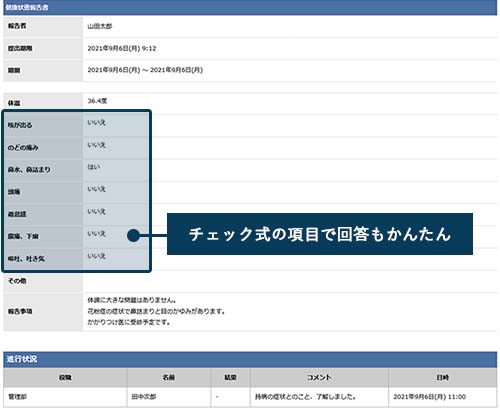Select the line about 花粉症の症状で鼻詰まり
Image resolution: width=500 pixels, height=410 pixels.
156,311
